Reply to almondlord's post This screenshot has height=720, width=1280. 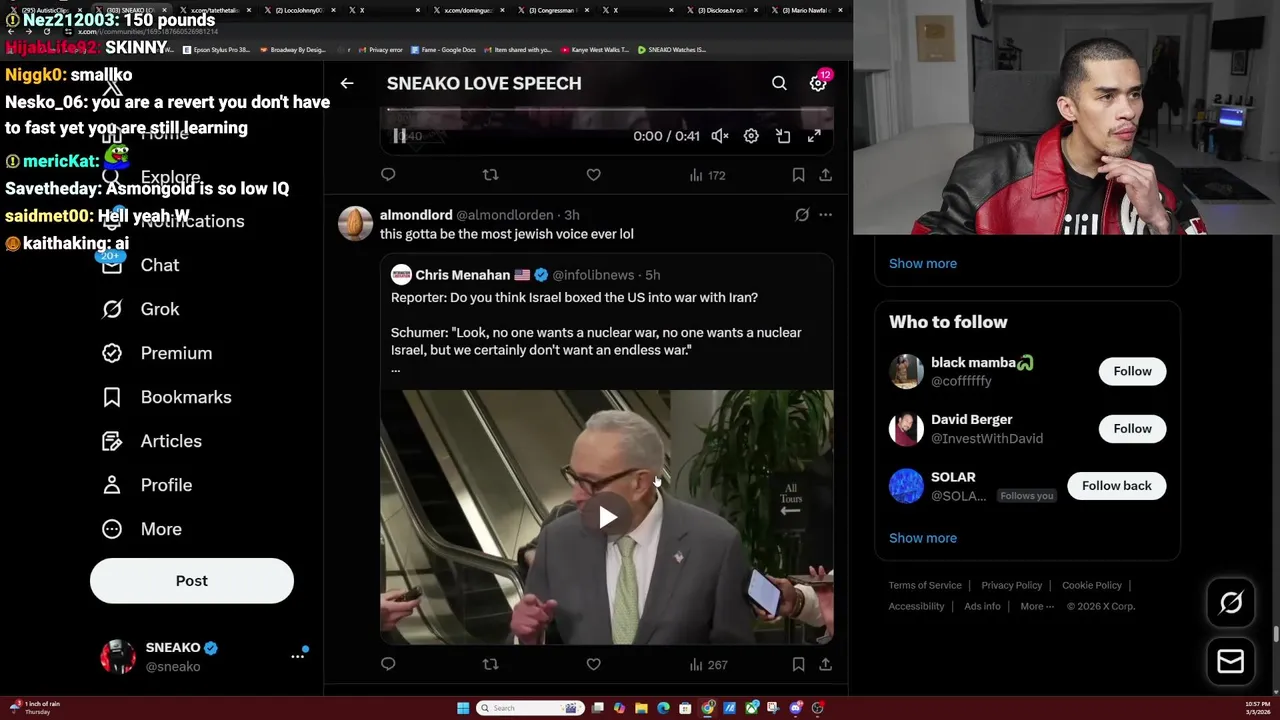388,664
